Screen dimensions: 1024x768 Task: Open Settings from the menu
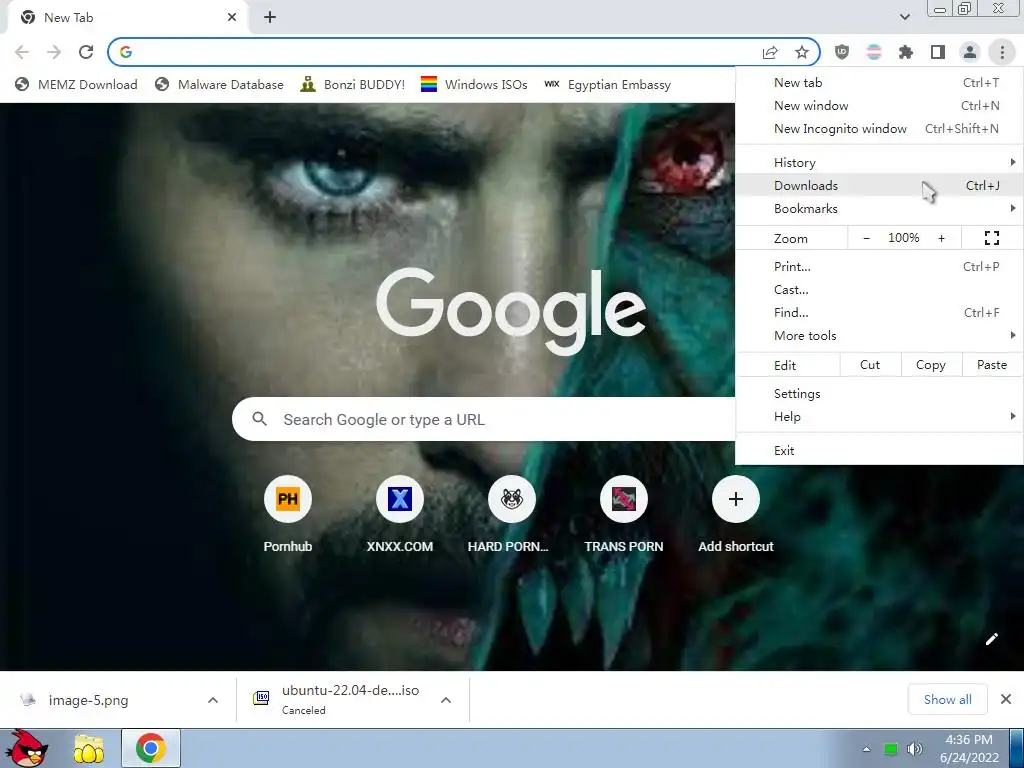879,394
